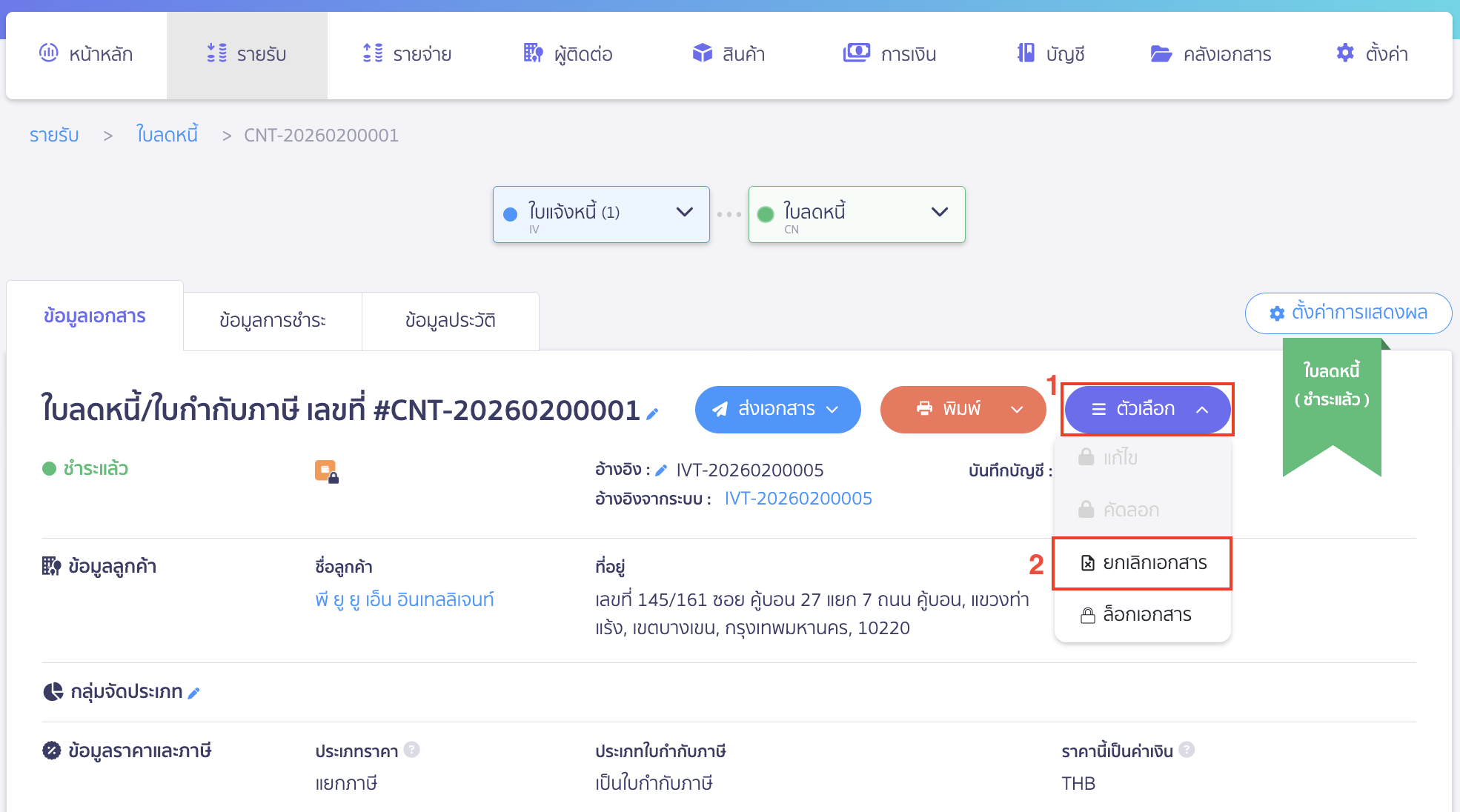Click the pencil icon next to อ้างอิง
Screen dimensions: 1460x812
pos(661,470)
